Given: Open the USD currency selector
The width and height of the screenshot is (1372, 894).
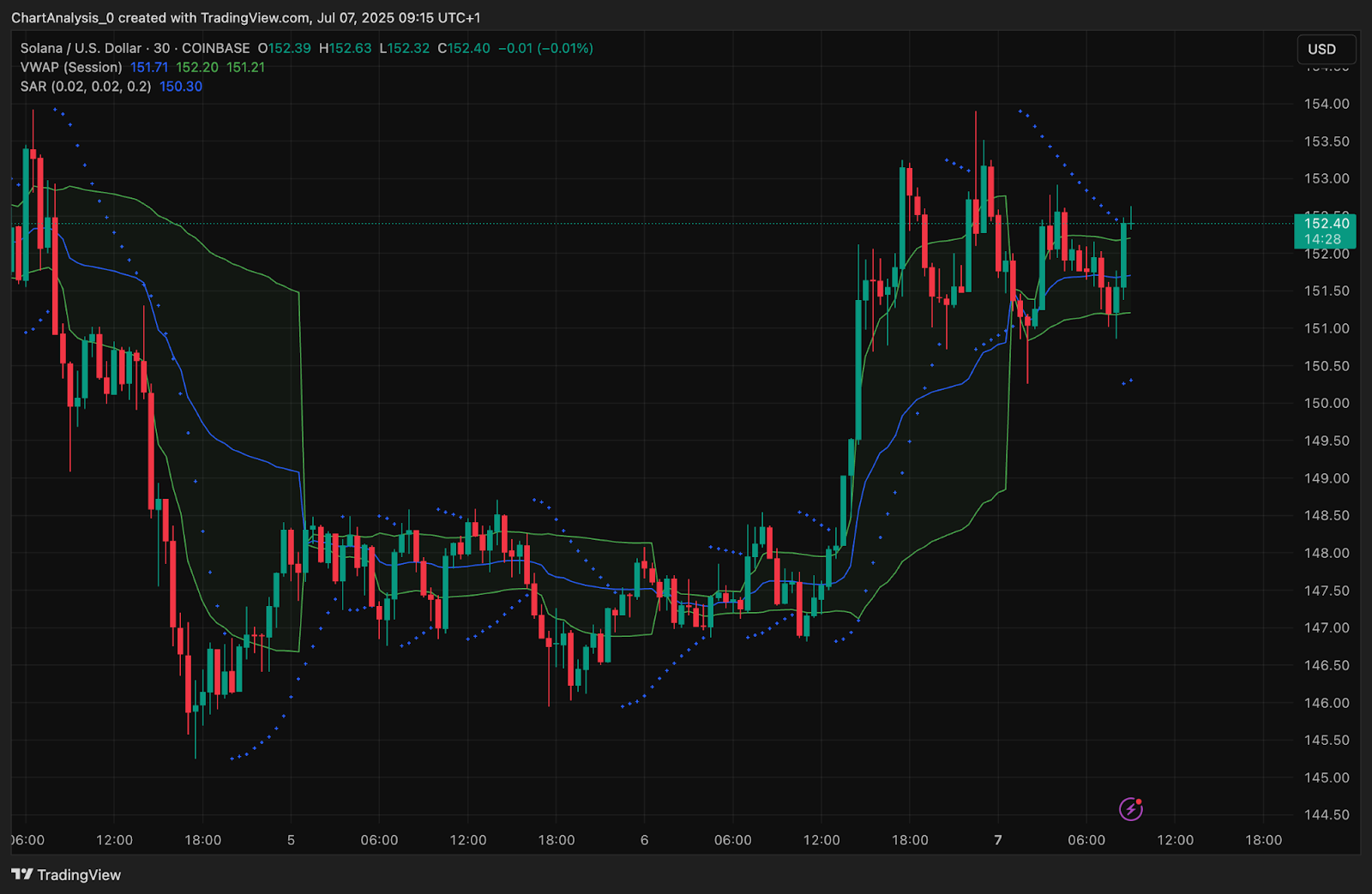Looking at the screenshot, I should click(1326, 49).
